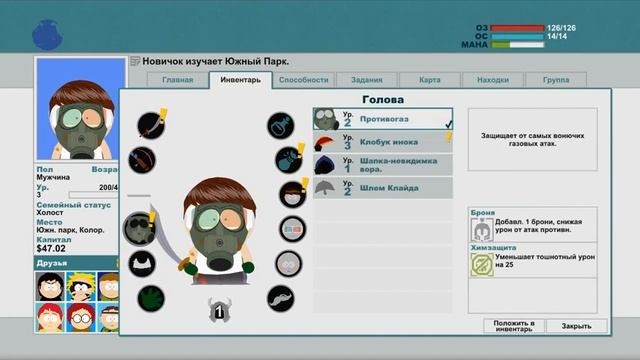The width and height of the screenshot is (640, 360).
Task: Click the Броня bonus description text
Action: (538, 226)
